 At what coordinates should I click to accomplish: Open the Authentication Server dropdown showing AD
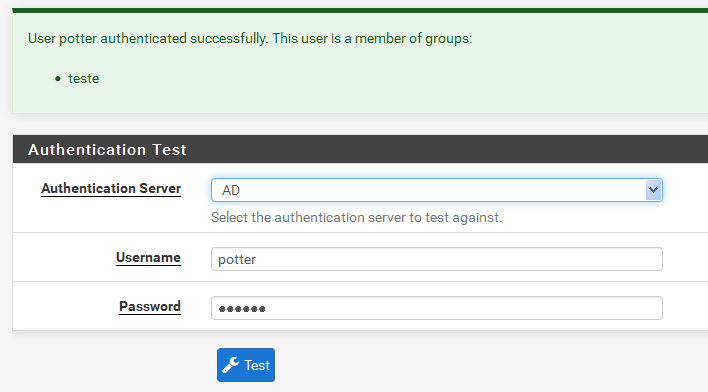(x=437, y=190)
